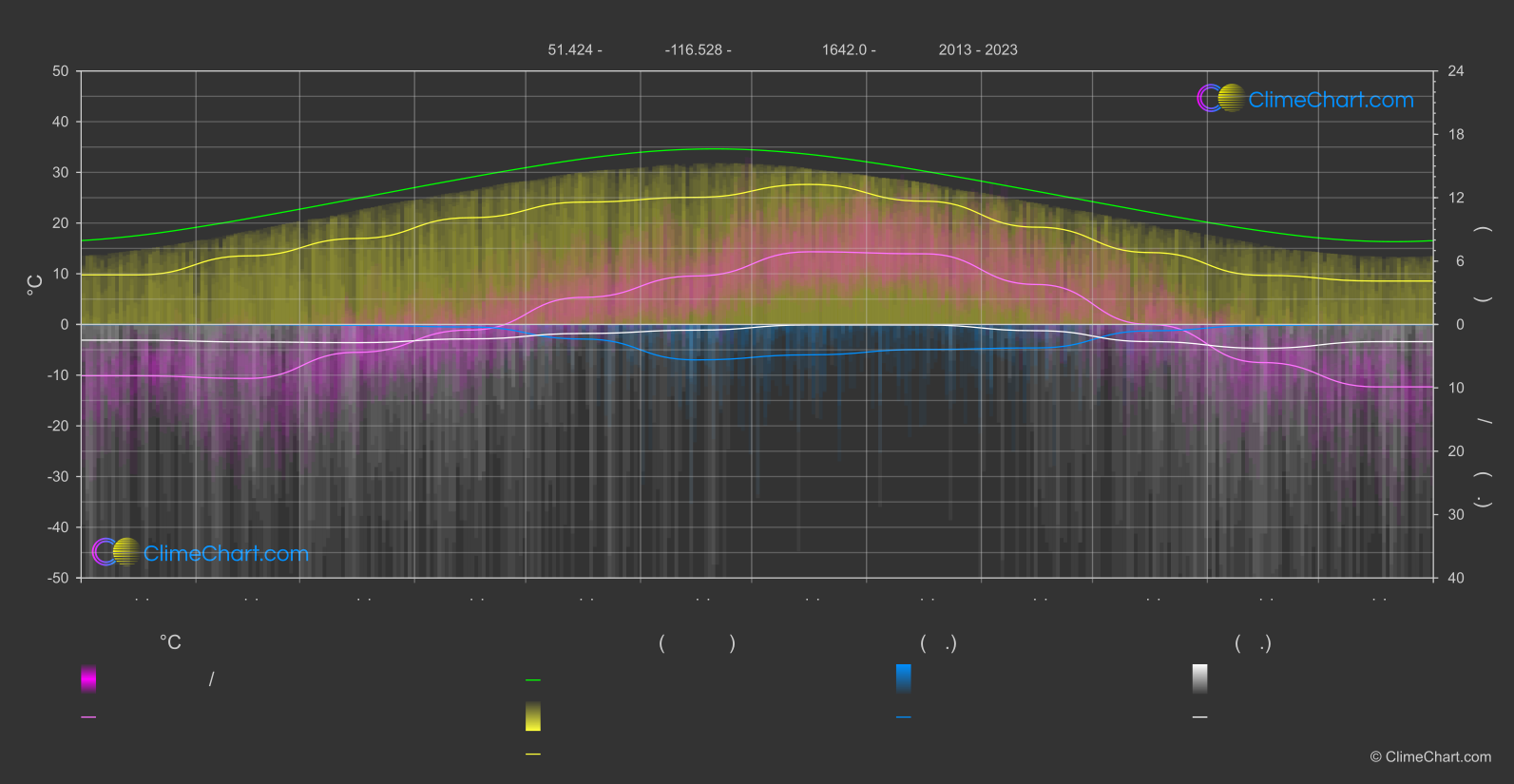Open the © ClimeChart.com copyright link
The height and width of the screenshot is (784, 1514).
(x=1430, y=756)
